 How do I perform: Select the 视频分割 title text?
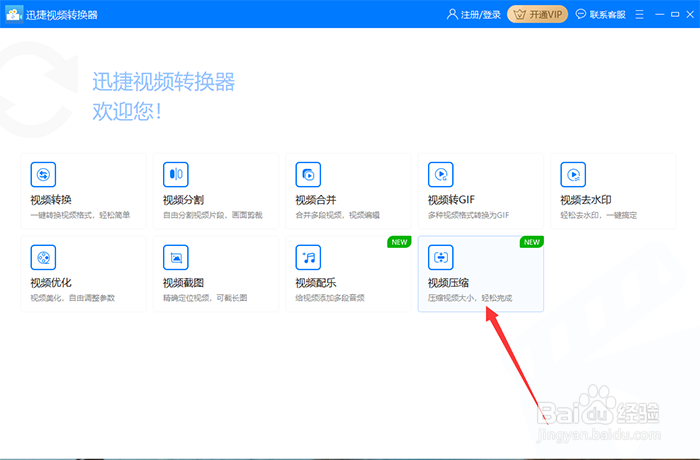(183, 200)
